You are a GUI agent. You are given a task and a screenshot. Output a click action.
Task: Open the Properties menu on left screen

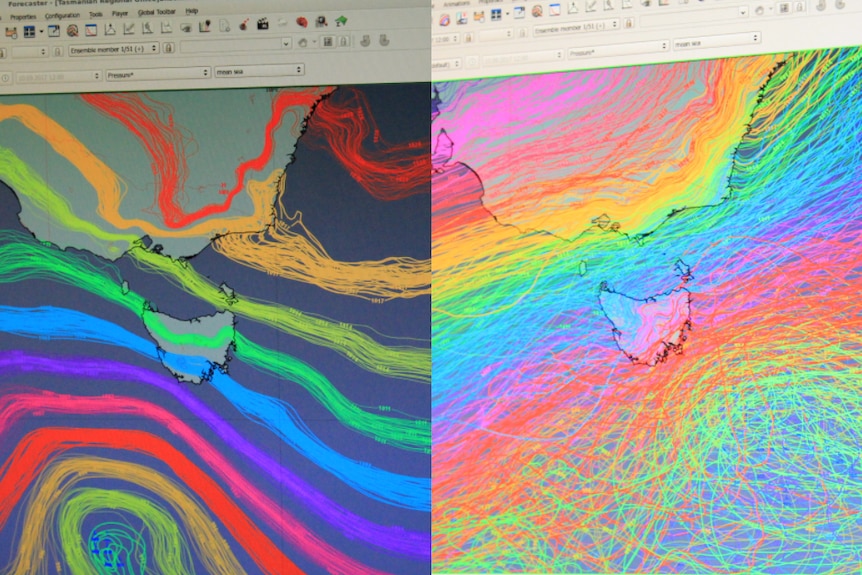point(23,17)
